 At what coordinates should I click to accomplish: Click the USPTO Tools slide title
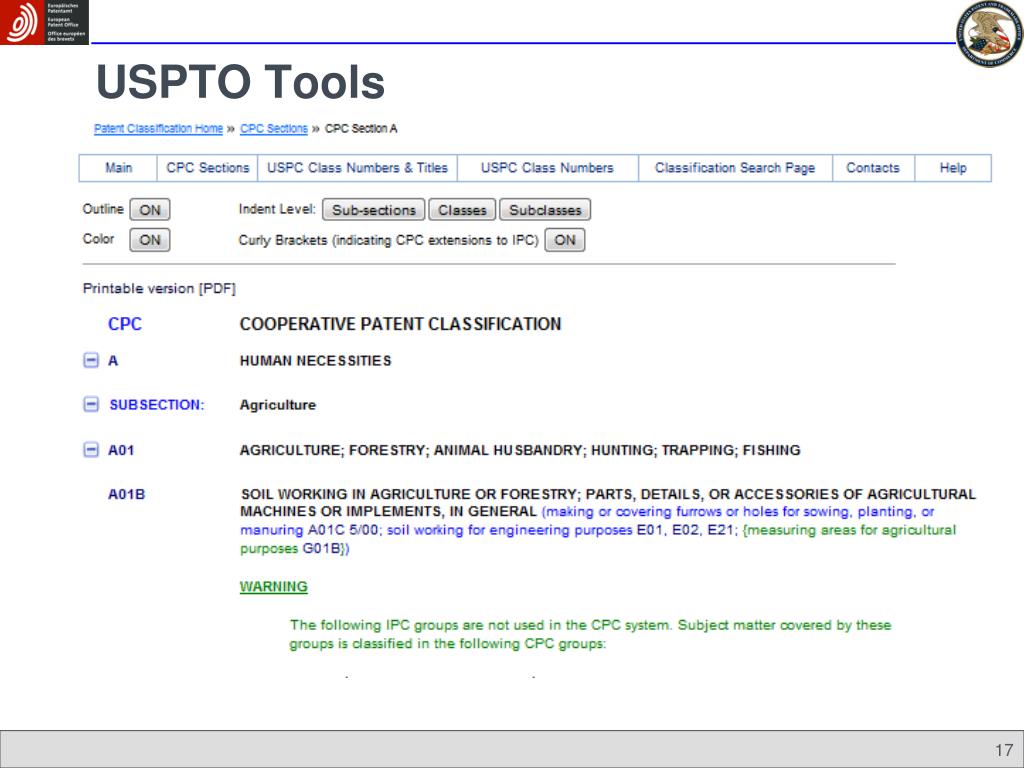click(240, 82)
